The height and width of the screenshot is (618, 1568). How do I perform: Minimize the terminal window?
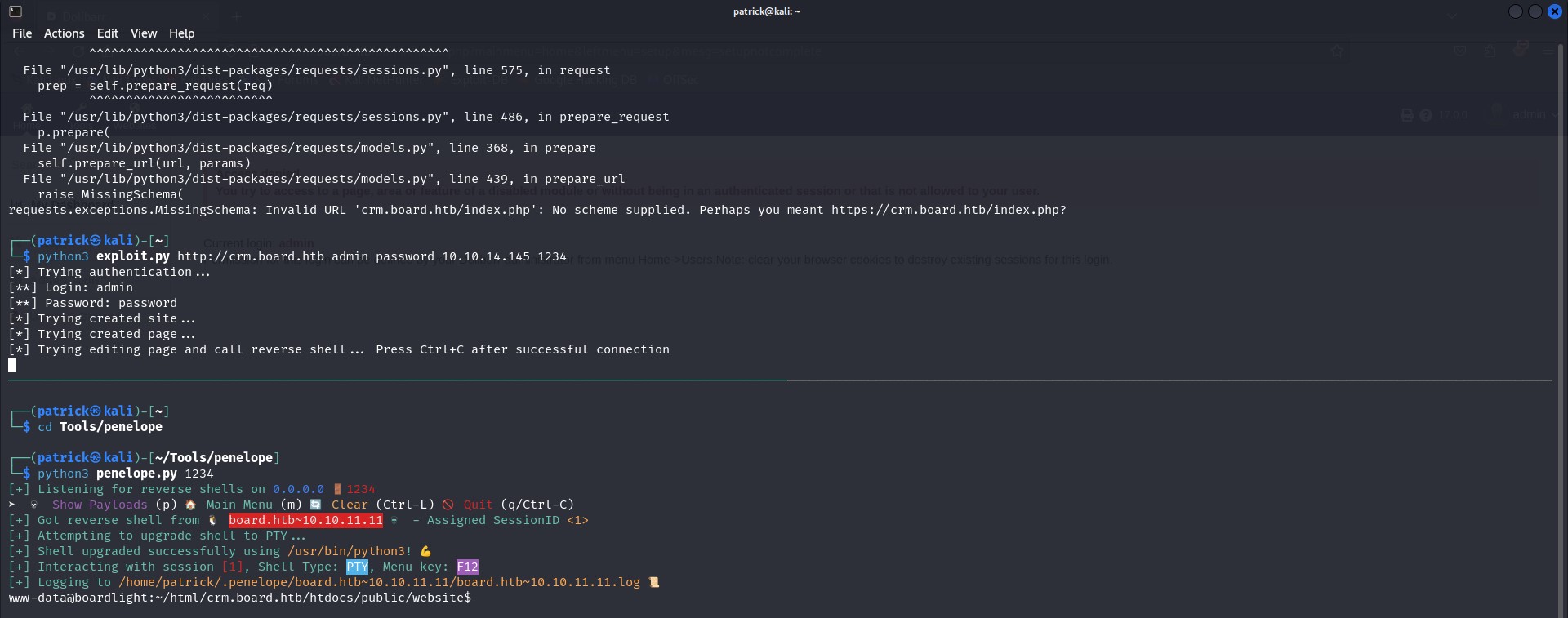point(1515,11)
